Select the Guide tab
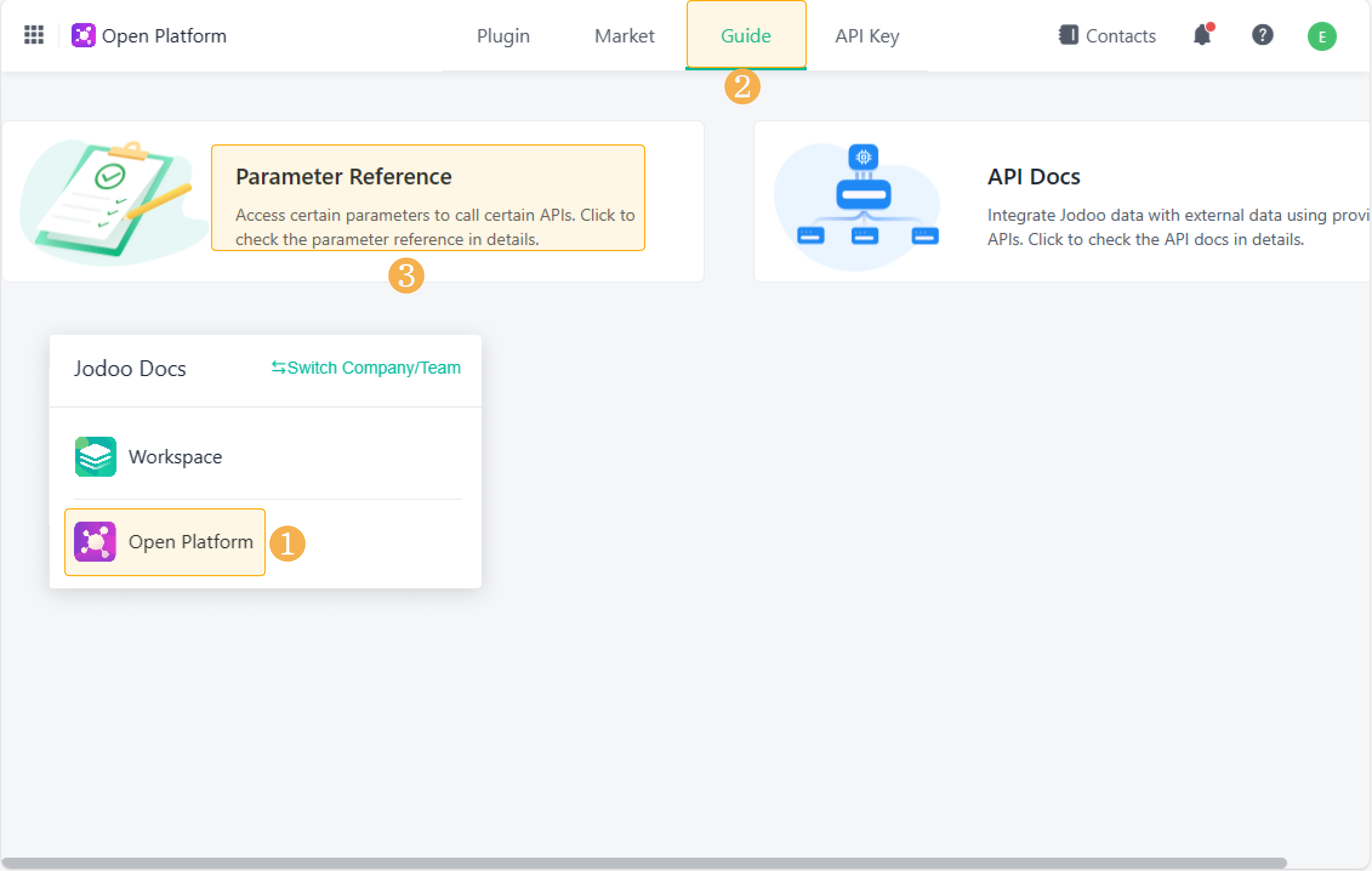 745,36
